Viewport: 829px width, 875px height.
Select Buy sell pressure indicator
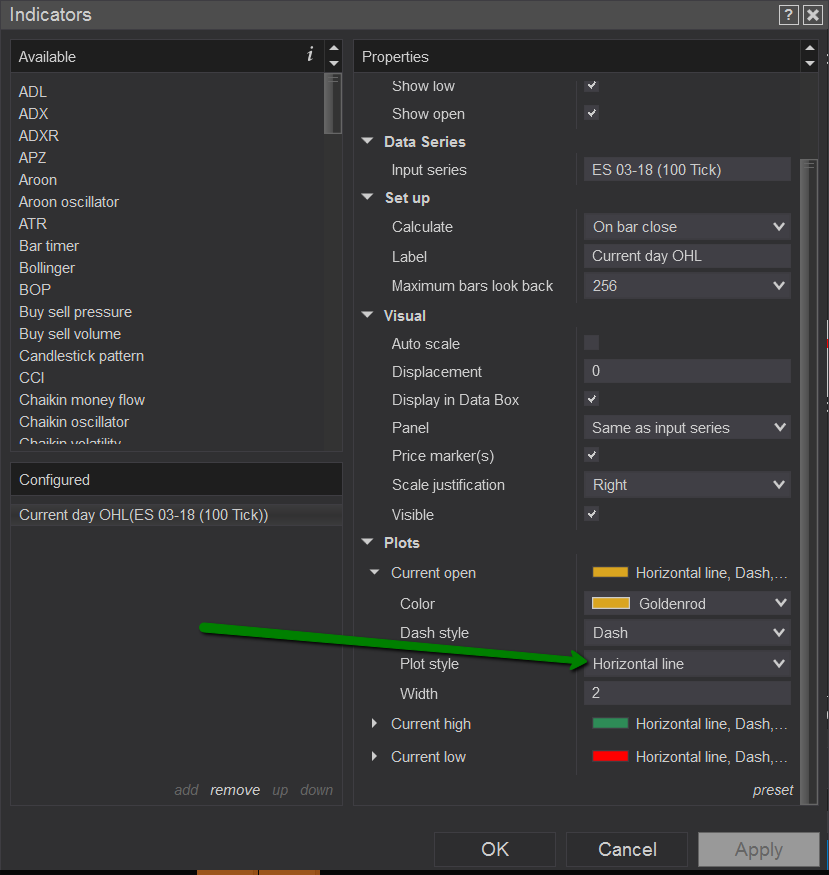(x=75, y=311)
